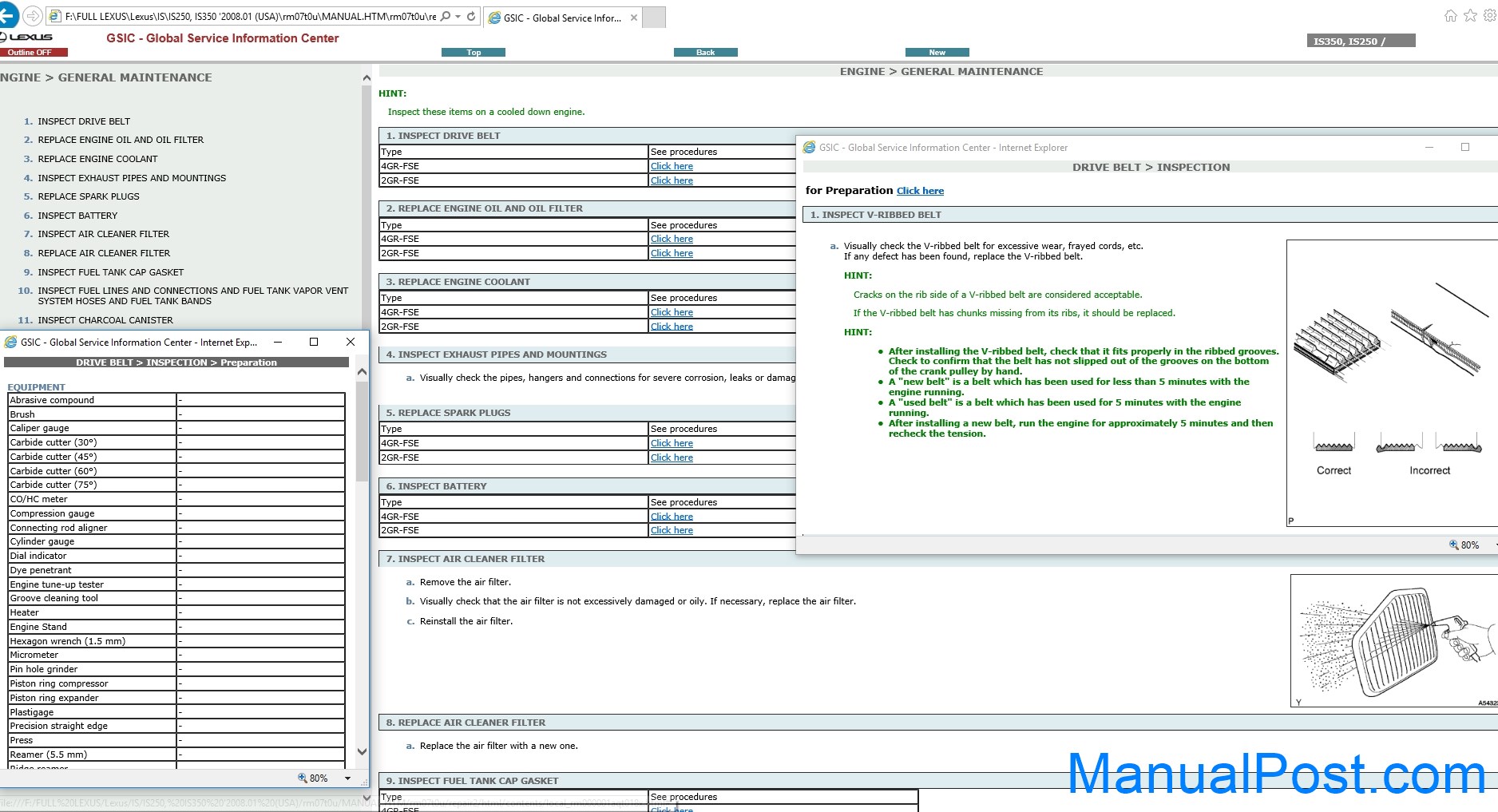Click the browser back arrow button
Image resolution: width=1498 pixels, height=812 pixels.
[x=8, y=15]
